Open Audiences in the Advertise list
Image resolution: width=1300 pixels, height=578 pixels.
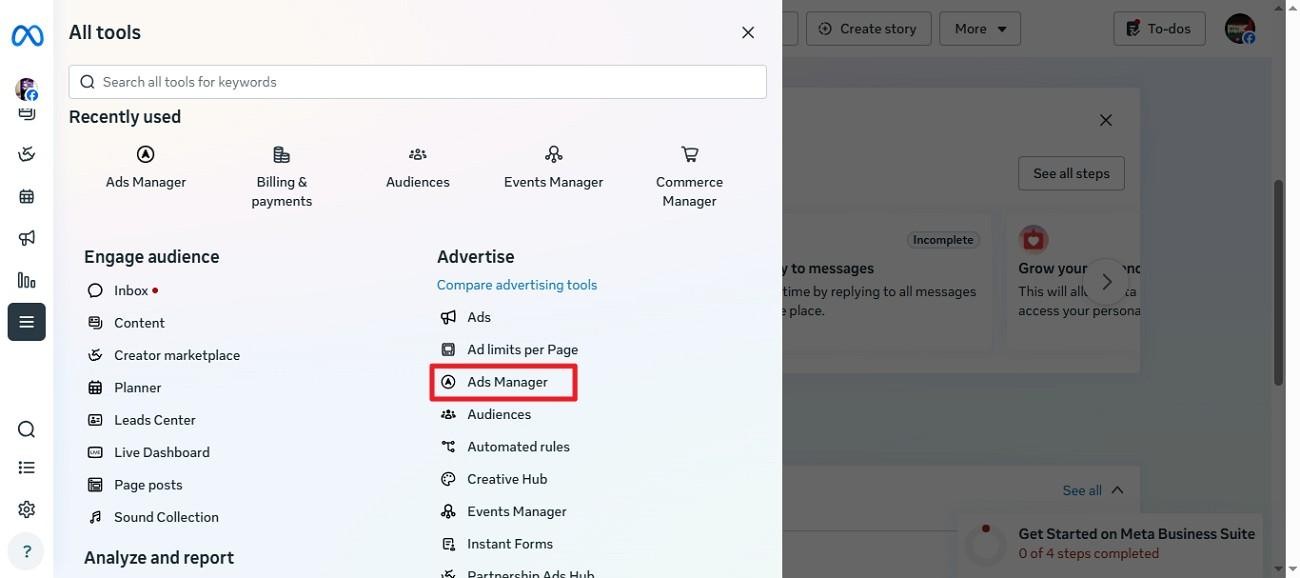click(499, 414)
